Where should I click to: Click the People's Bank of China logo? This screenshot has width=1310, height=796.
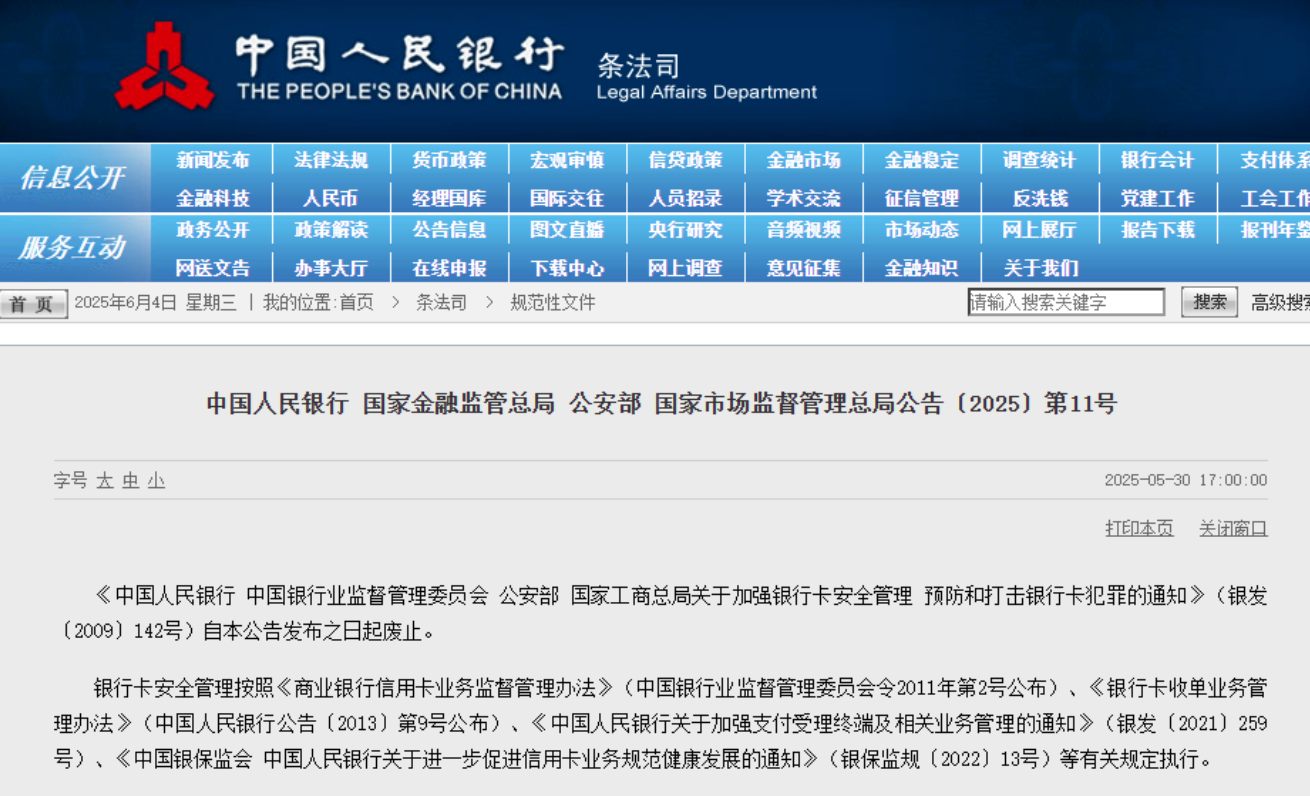click(163, 68)
